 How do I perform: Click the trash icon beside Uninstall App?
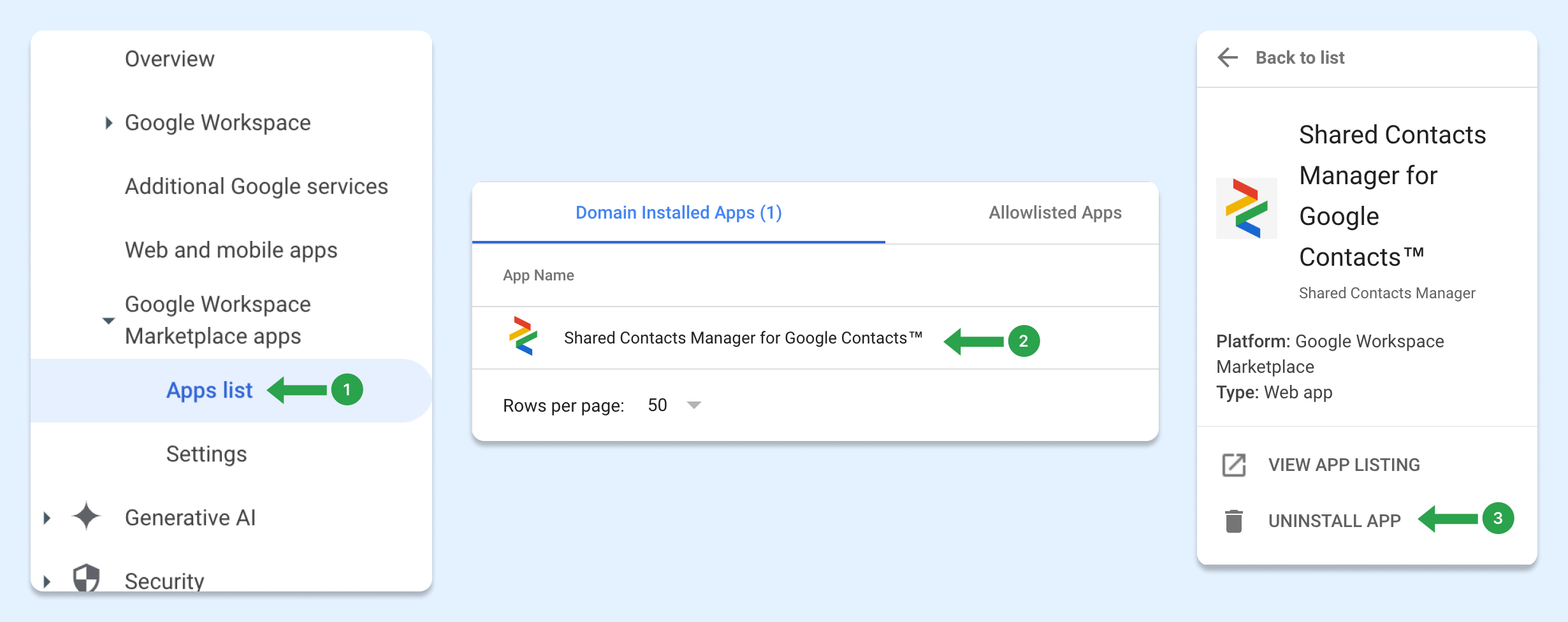pos(1234,521)
